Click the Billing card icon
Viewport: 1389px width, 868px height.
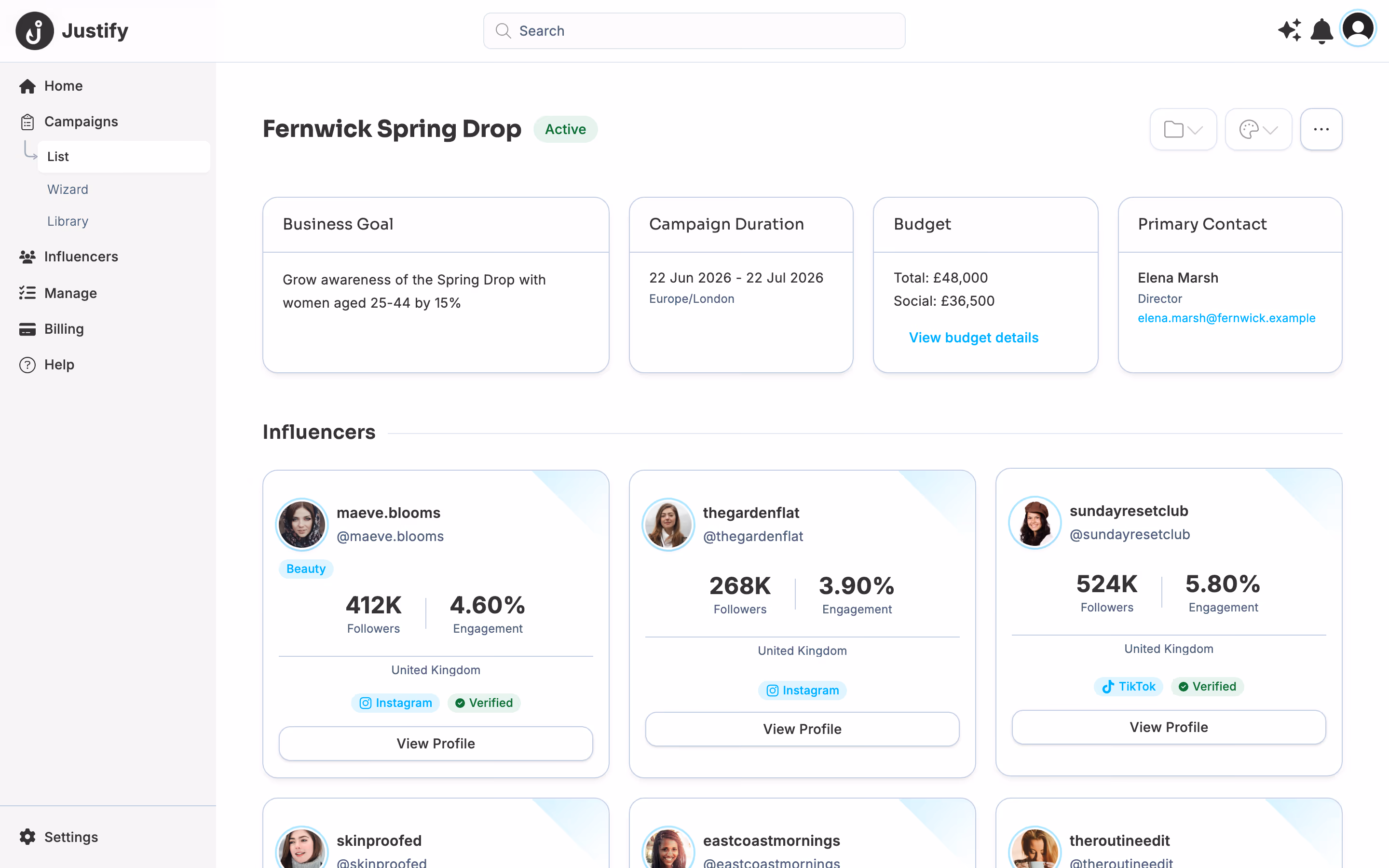27,329
